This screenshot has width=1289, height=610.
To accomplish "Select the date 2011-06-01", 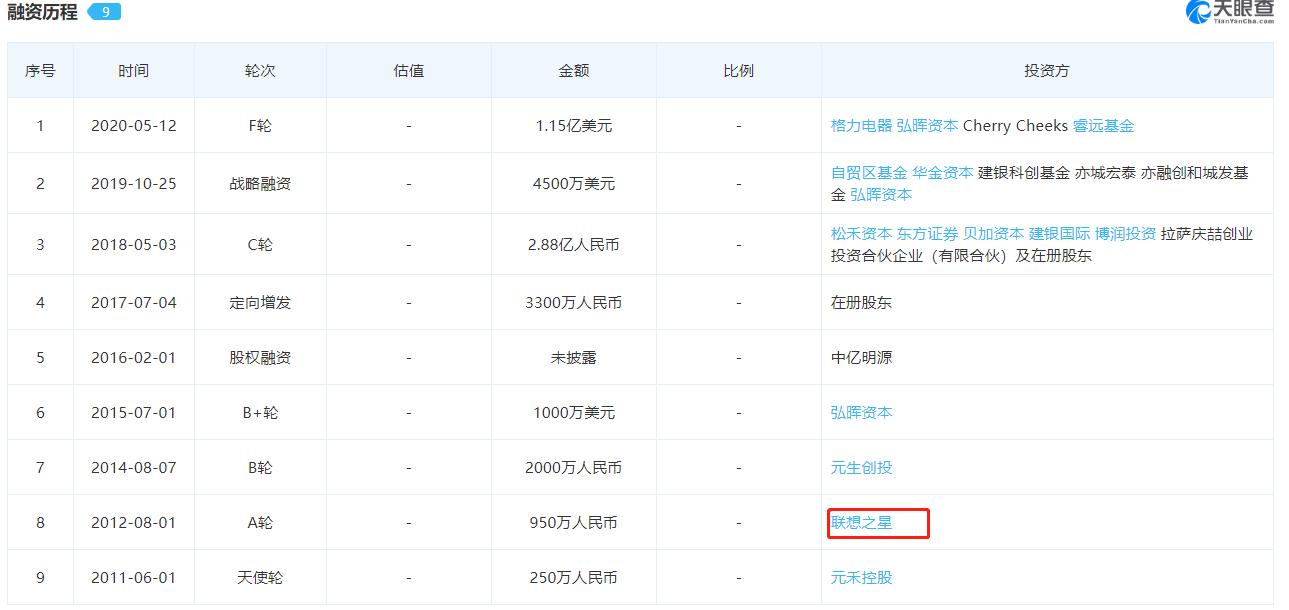I will coord(133,577).
